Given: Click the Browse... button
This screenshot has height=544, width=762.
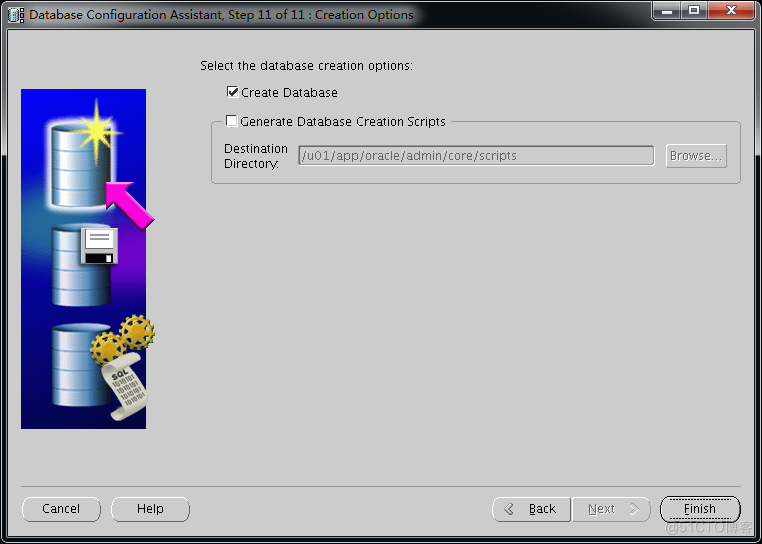Looking at the screenshot, I should tap(696, 156).
